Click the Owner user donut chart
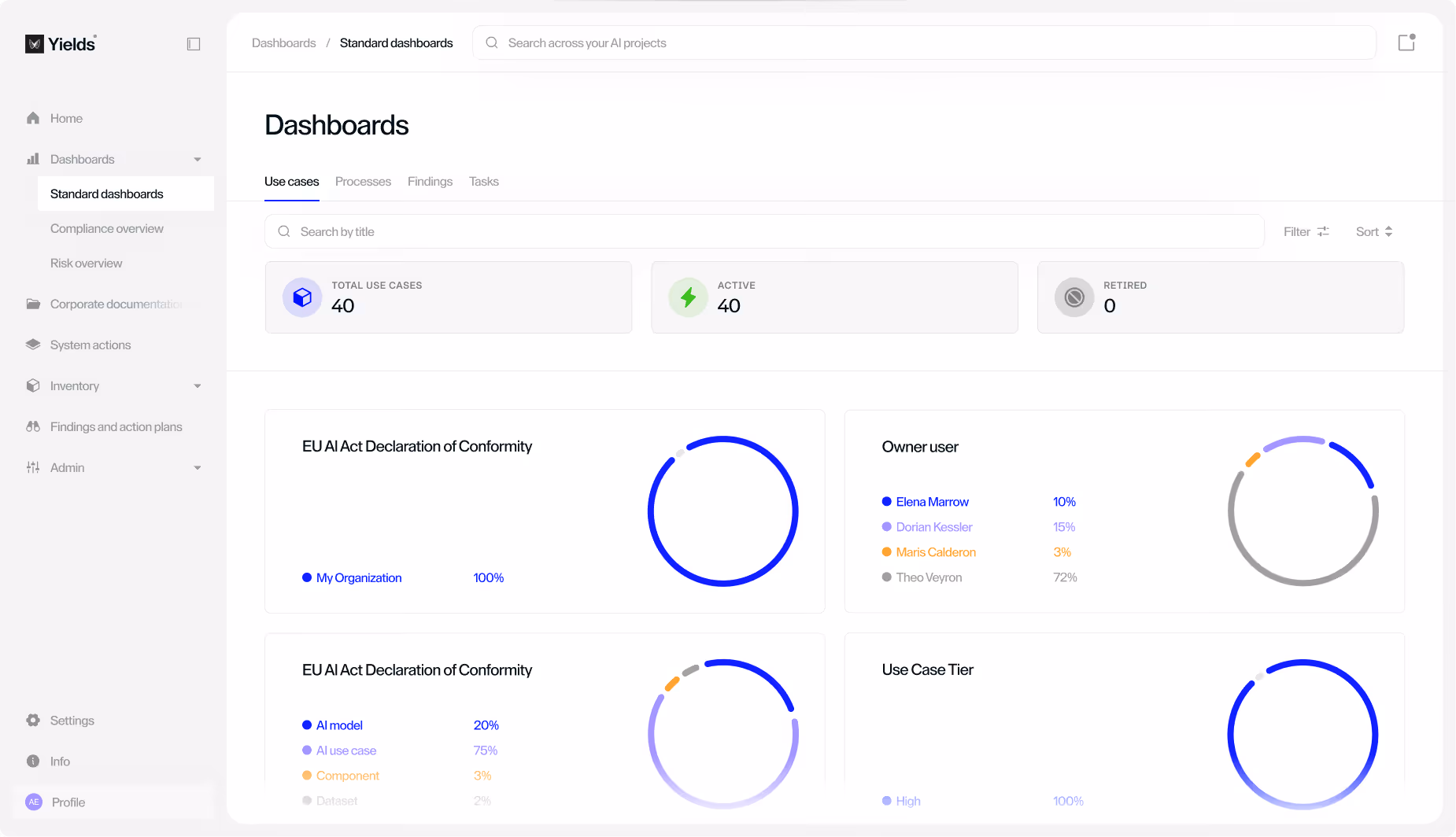 [1303, 511]
